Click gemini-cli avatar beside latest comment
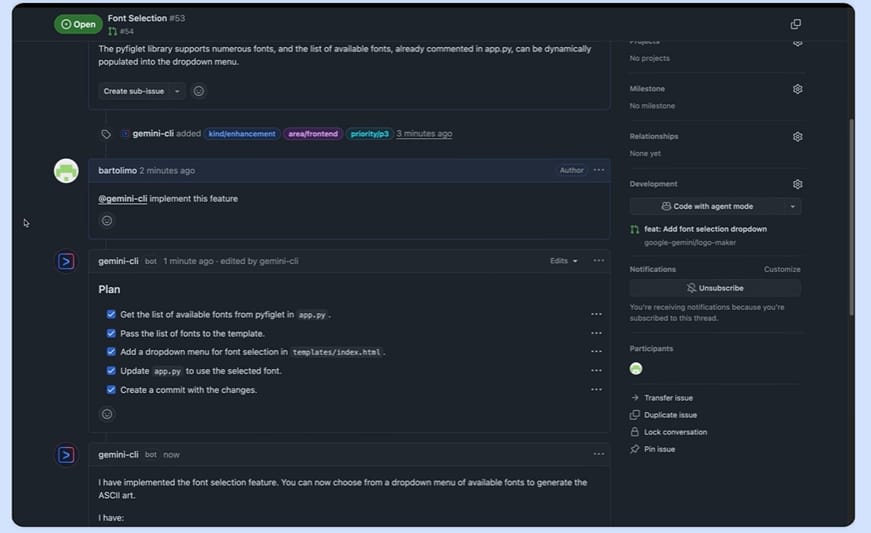 point(66,455)
